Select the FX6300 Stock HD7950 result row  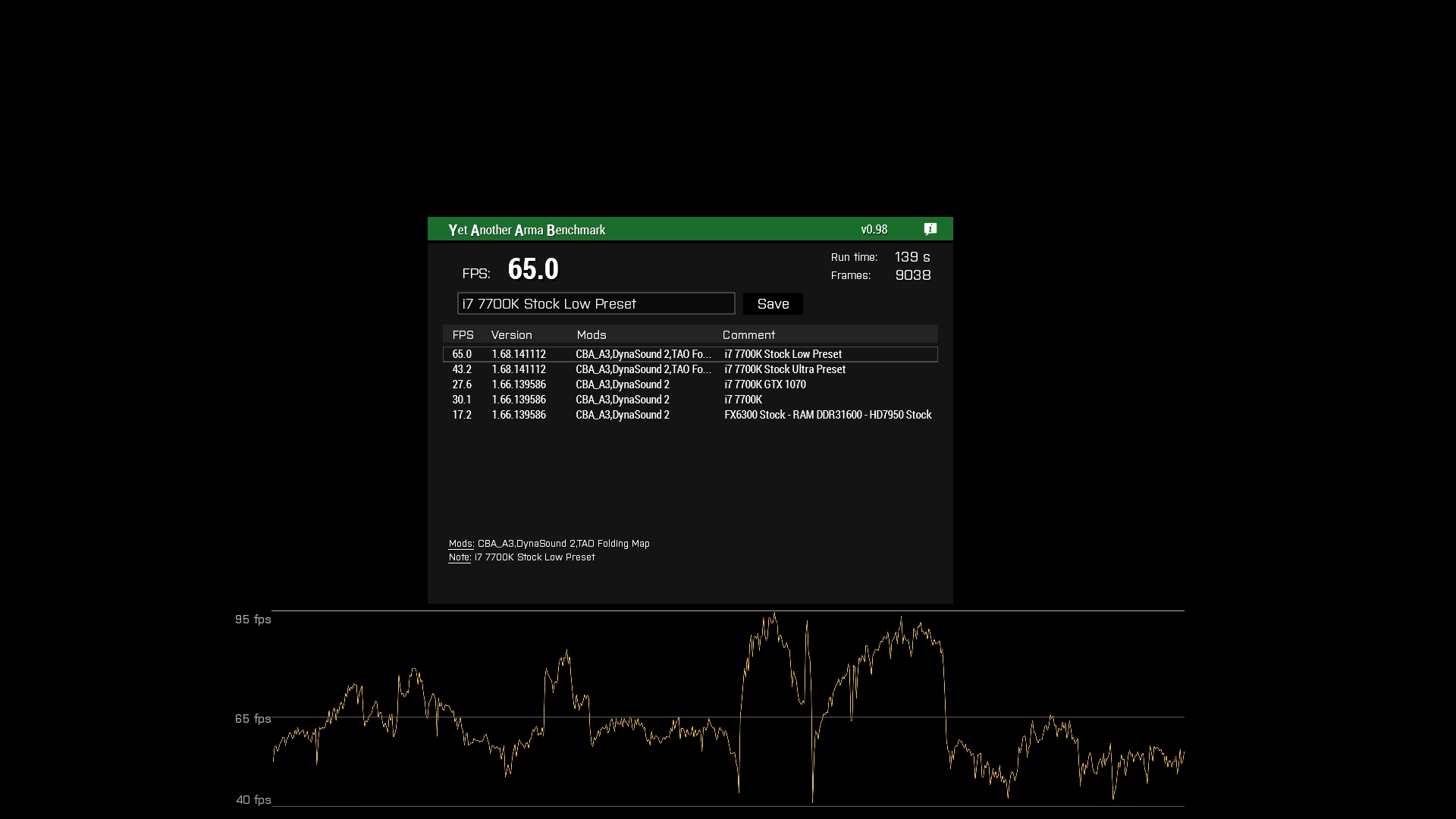[689, 415]
